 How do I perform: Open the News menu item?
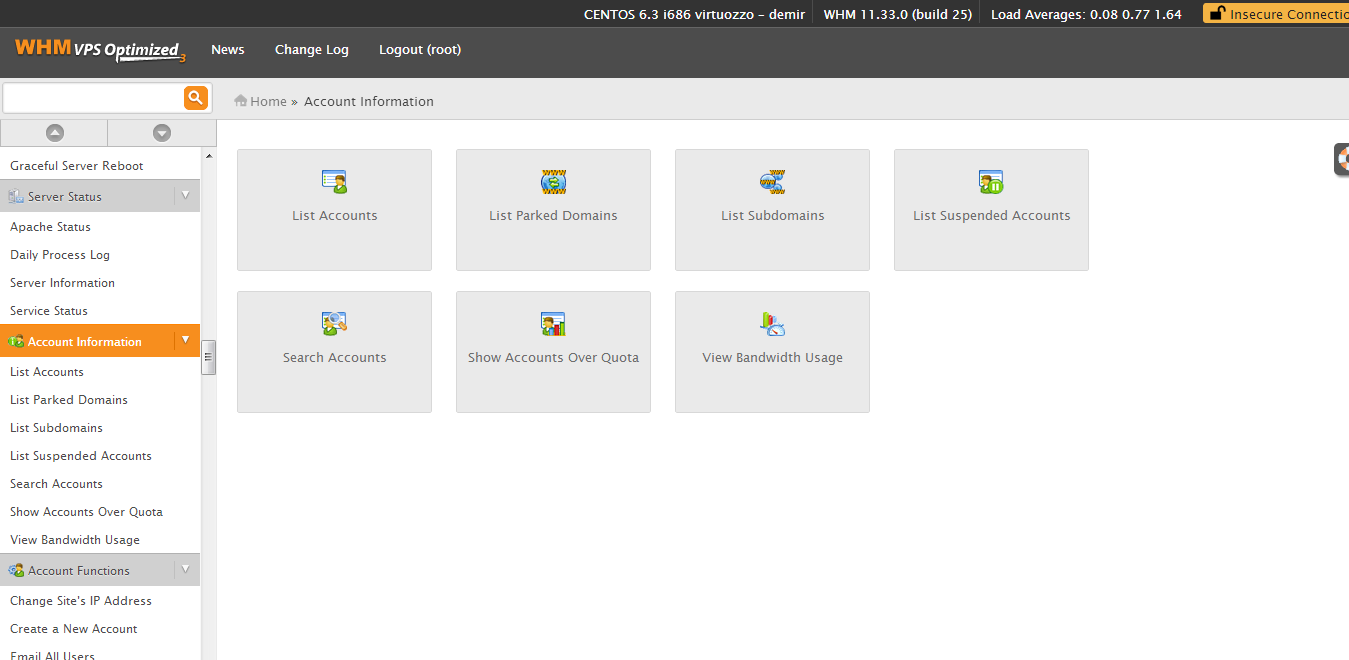228,50
